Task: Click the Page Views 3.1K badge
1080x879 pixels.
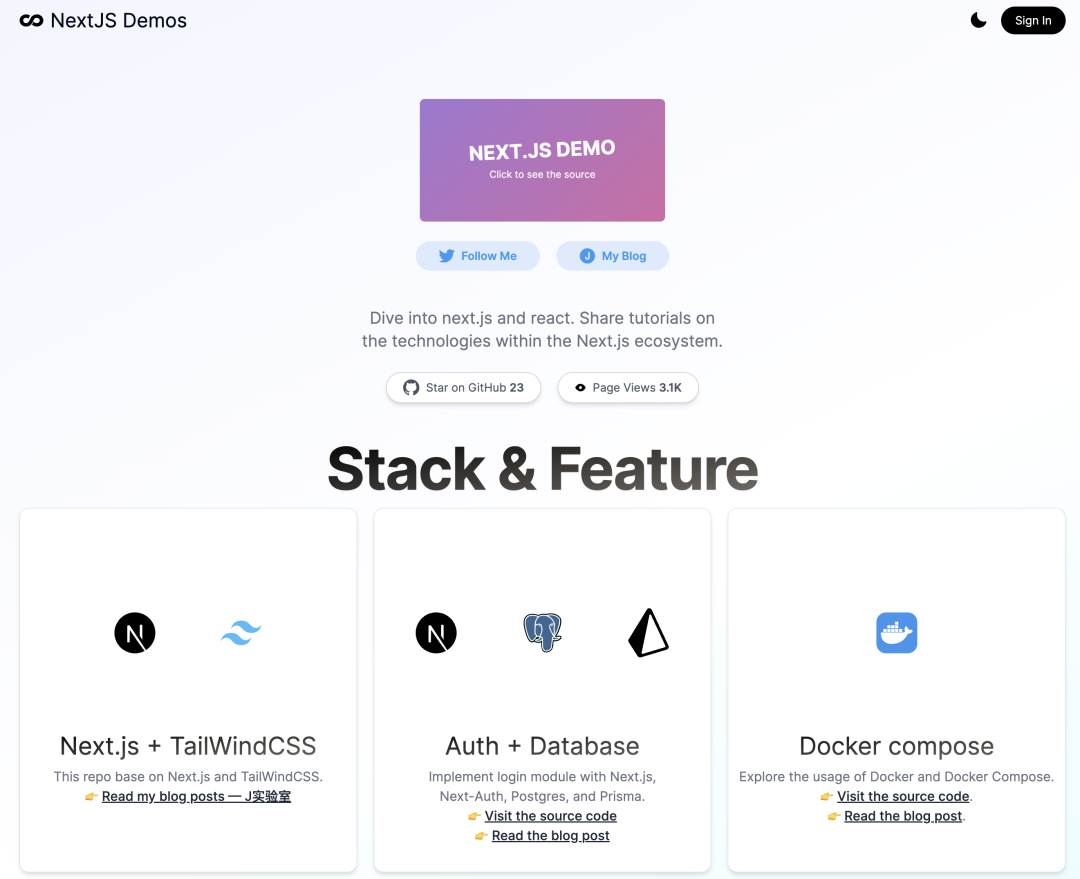Action: coord(628,388)
